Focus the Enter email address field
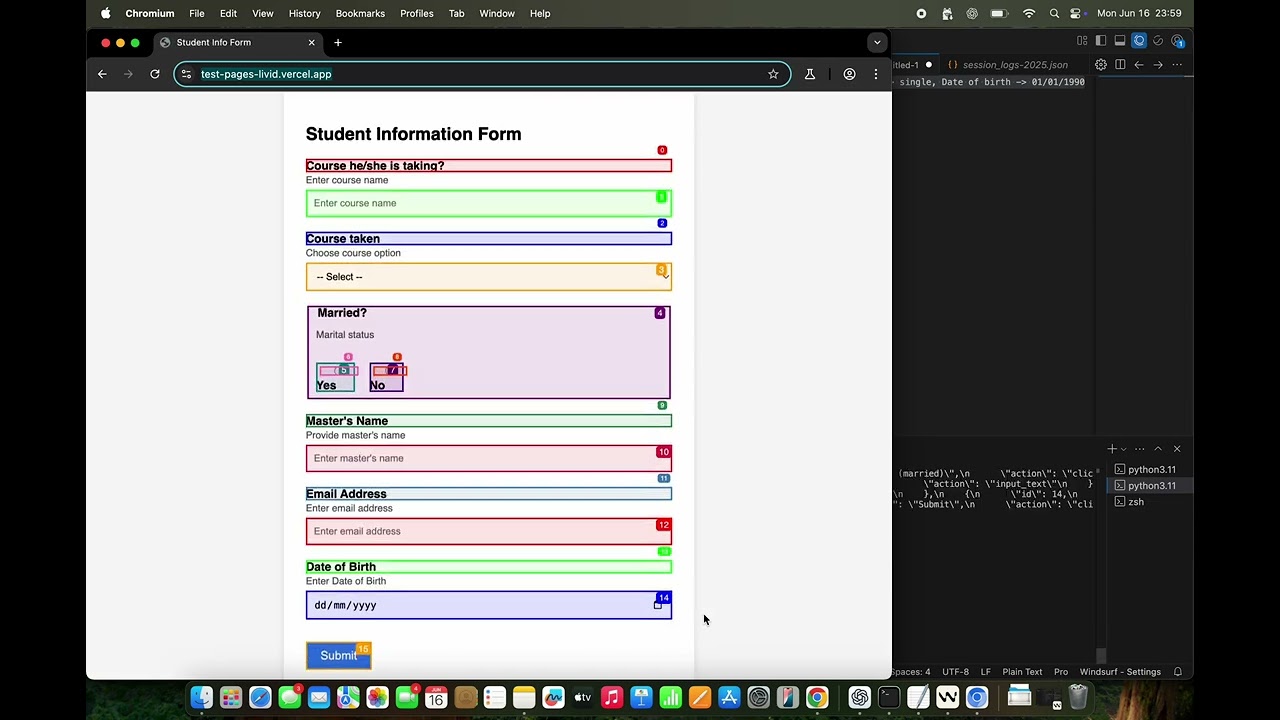The width and height of the screenshot is (1280, 720). 489,531
